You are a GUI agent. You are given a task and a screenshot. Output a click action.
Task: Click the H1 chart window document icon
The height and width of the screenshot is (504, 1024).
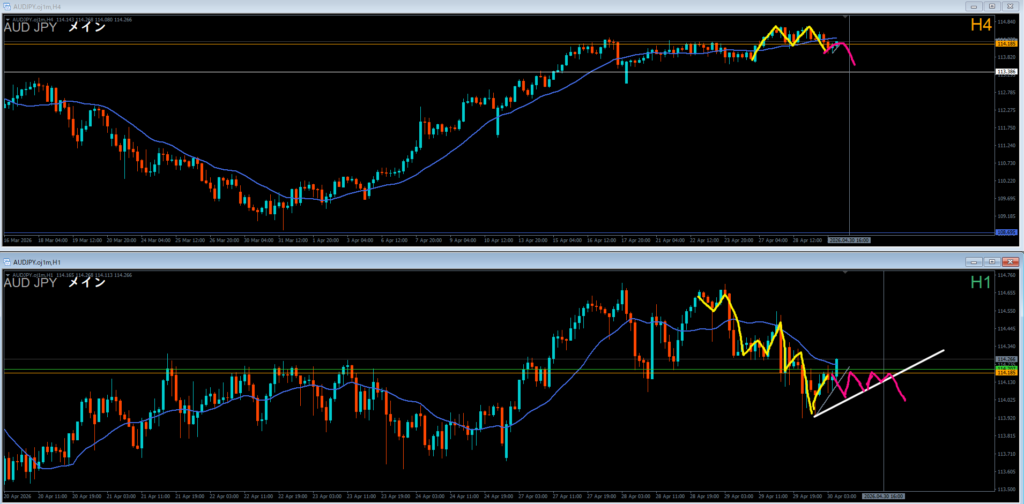coord(8,261)
